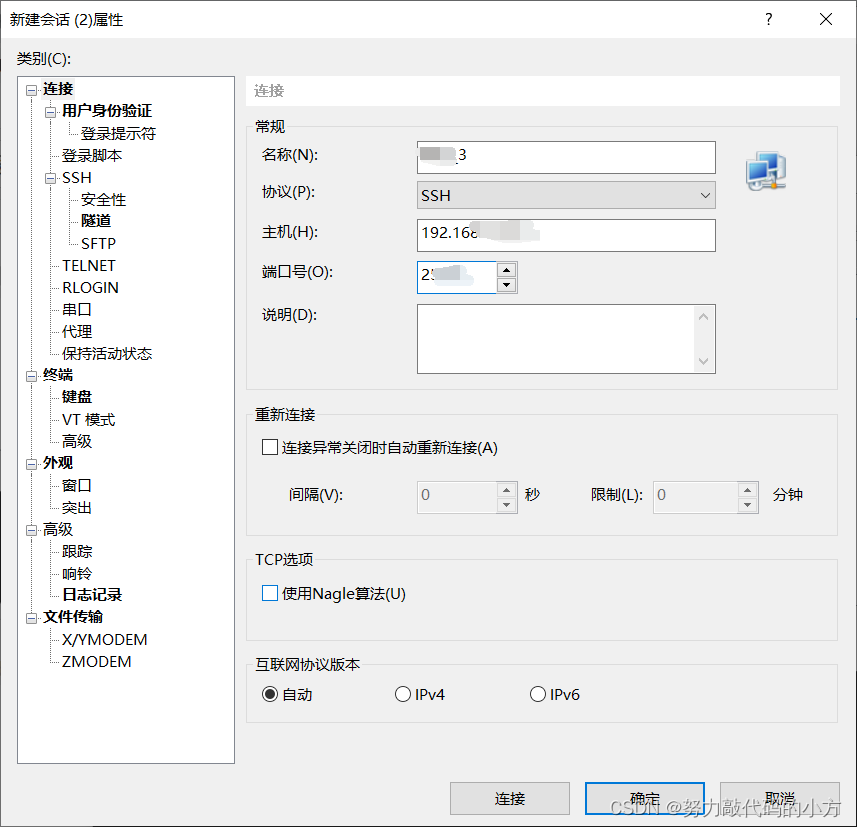This screenshot has width=857, height=827.
Task: Select the 隧道 settings page
Action: point(96,221)
